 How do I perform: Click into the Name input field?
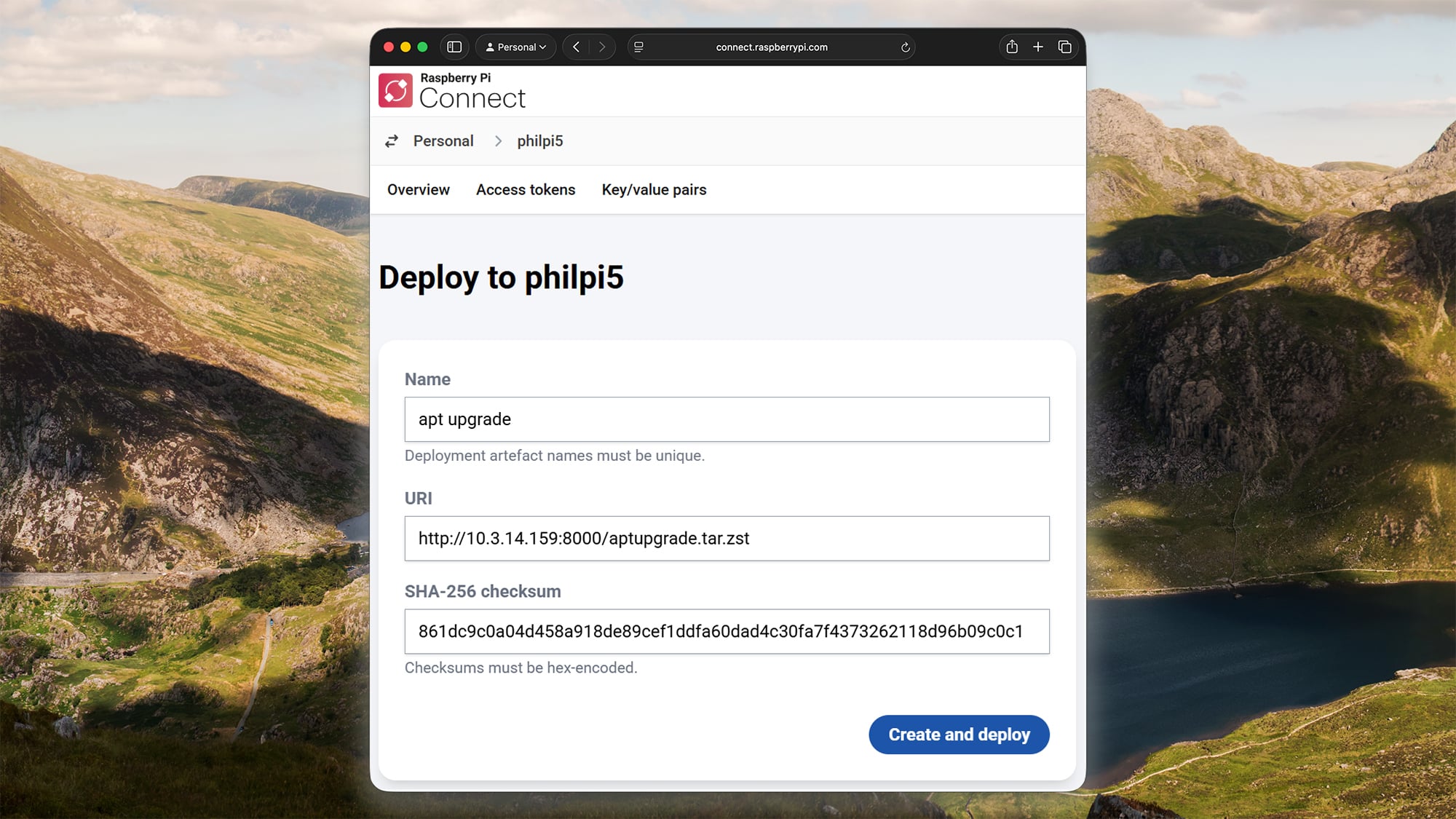(x=727, y=419)
